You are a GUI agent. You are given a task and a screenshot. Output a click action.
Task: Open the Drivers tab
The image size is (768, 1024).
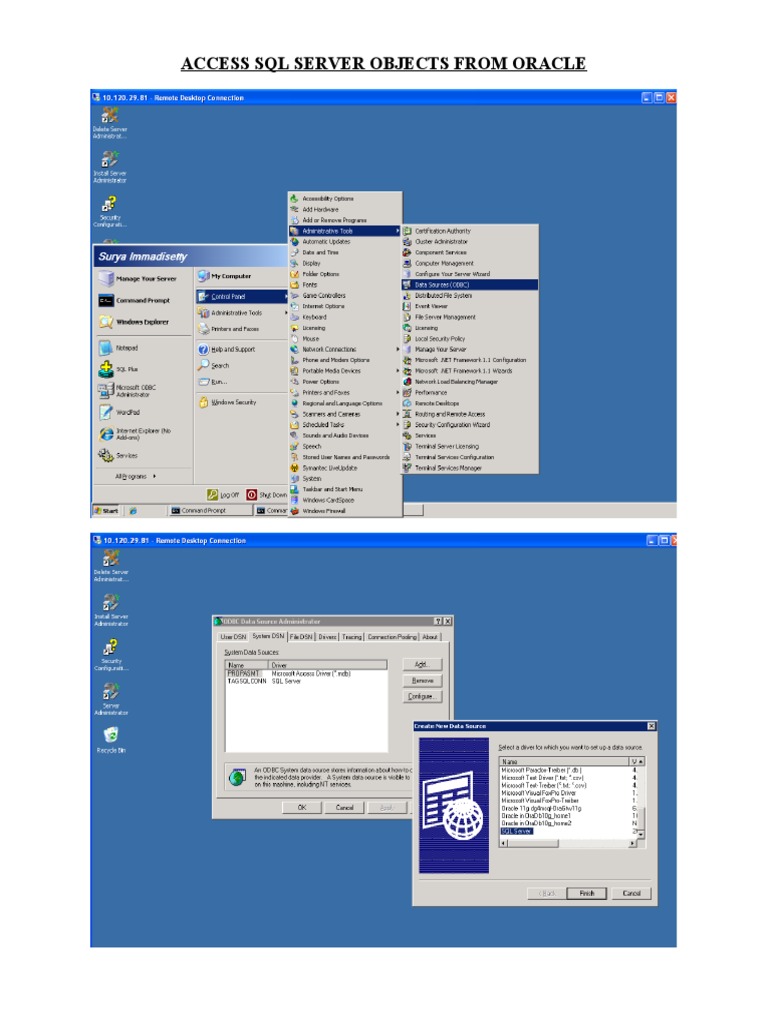pyautogui.click(x=328, y=637)
